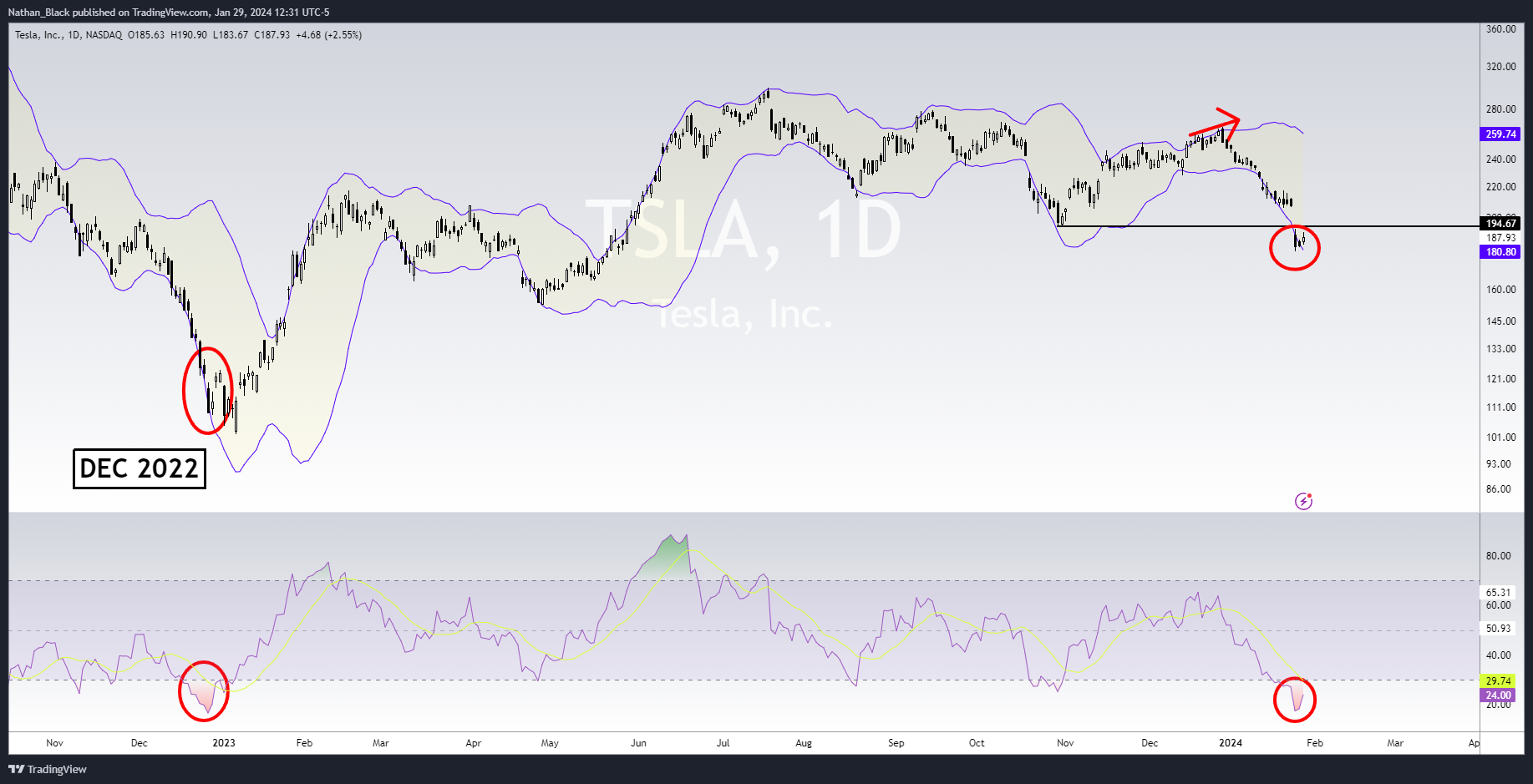Click the open value O185.63
The width and height of the screenshot is (1533, 784).
[x=146, y=35]
